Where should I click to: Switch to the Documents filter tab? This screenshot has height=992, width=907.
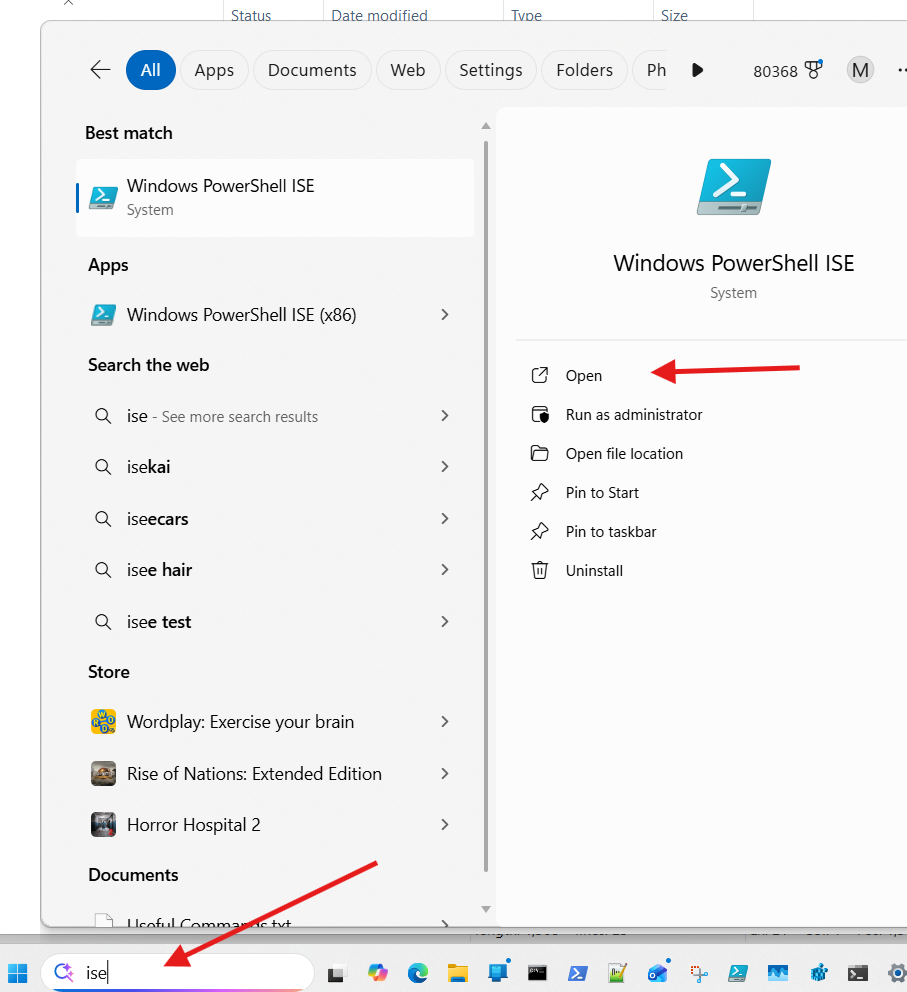312,70
